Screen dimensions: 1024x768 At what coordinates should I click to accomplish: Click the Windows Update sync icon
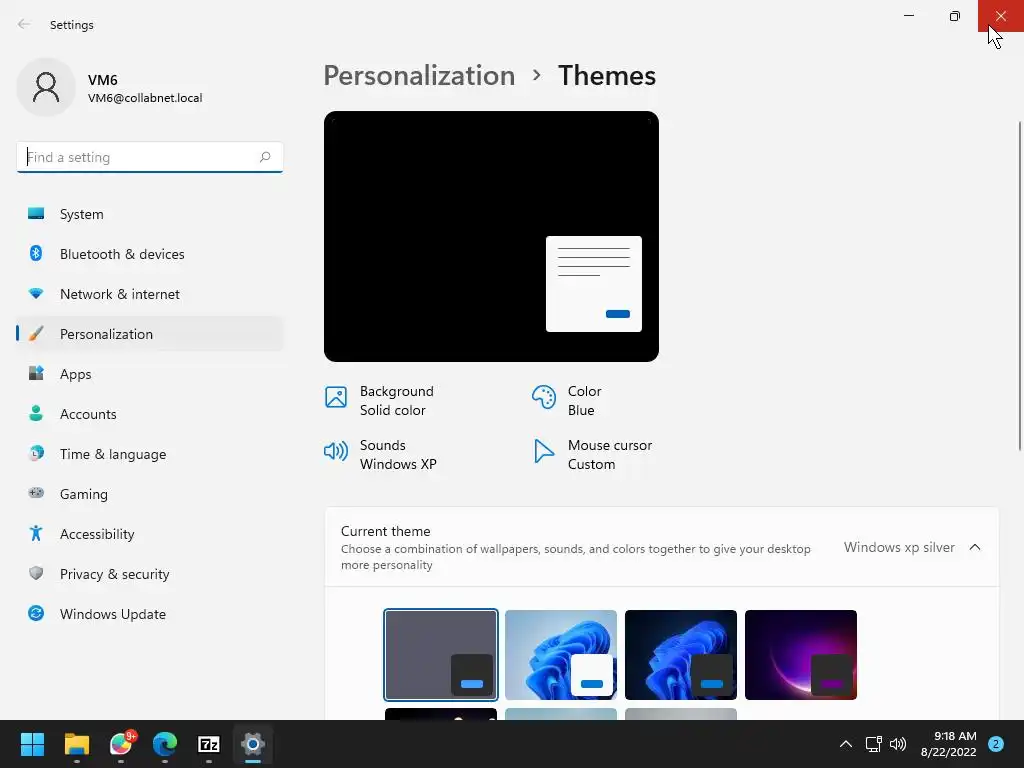(x=36, y=613)
